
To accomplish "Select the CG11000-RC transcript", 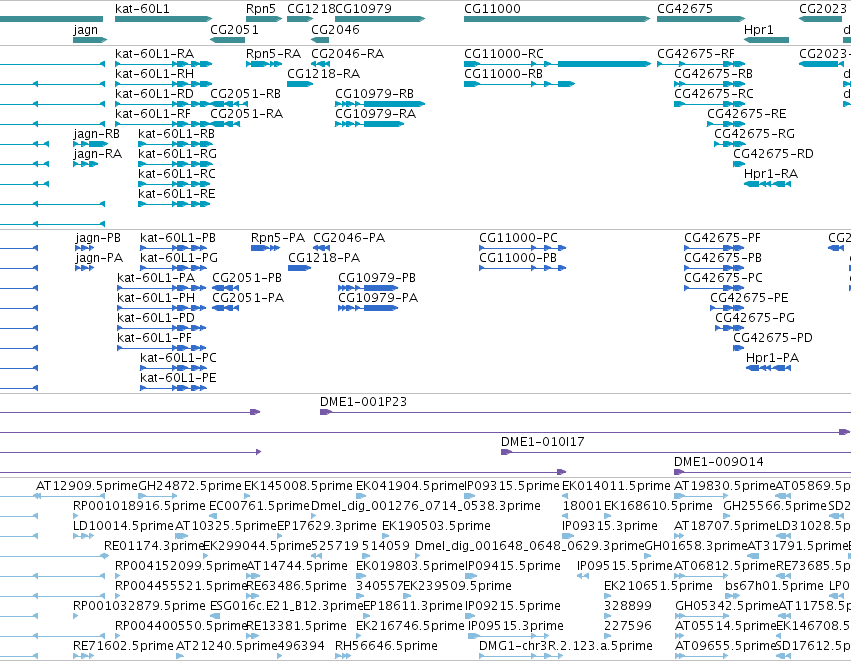I will click(x=557, y=64).
